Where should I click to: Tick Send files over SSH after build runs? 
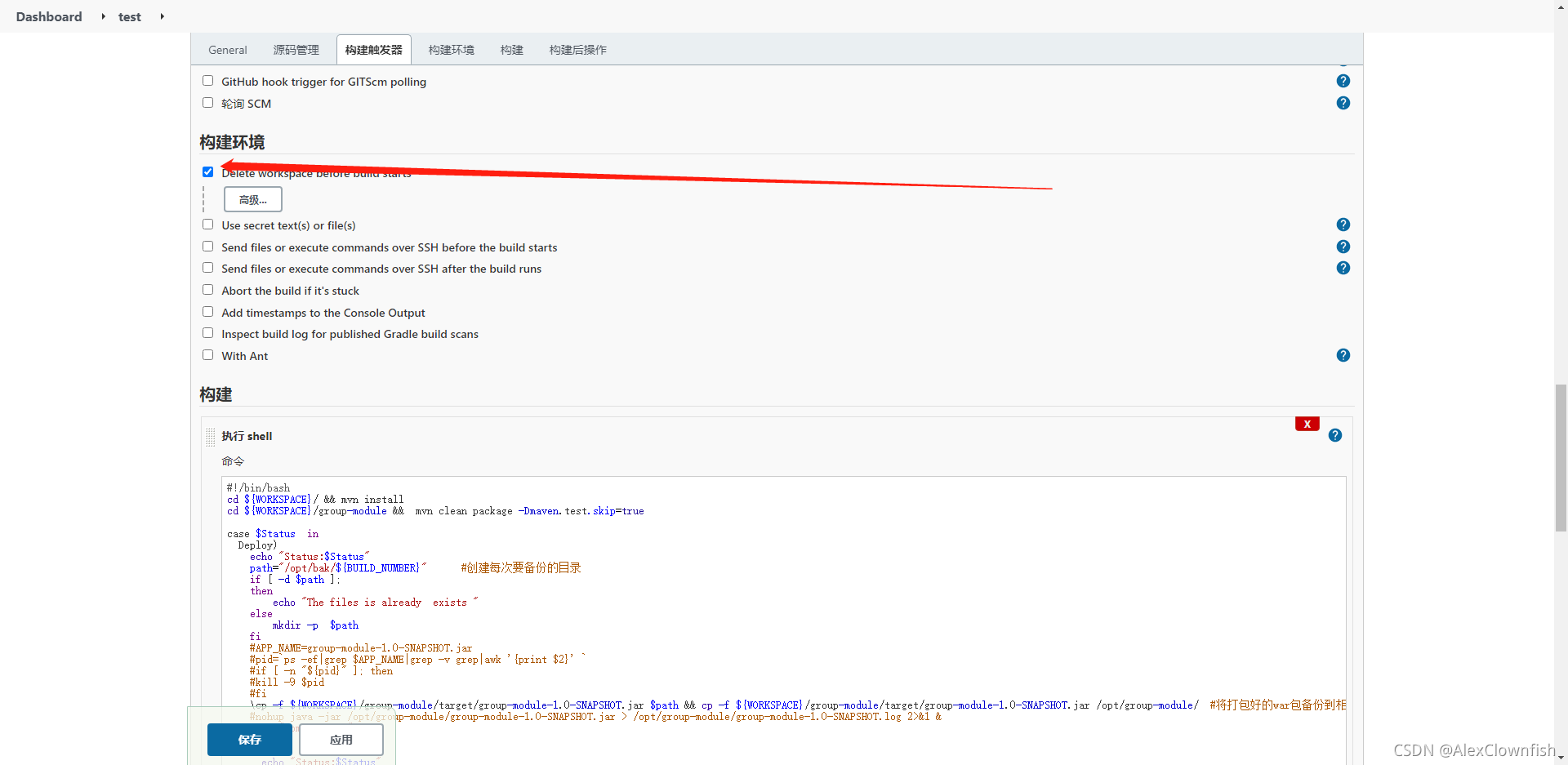click(x=207, y=268)
